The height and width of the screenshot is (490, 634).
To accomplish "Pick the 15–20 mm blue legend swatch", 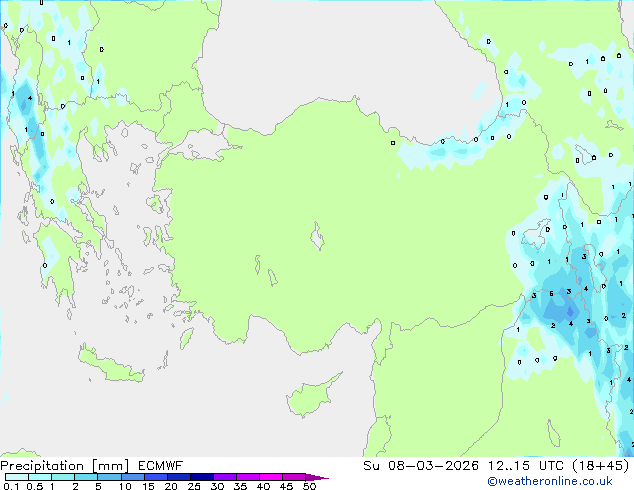I will click(156, 477).
